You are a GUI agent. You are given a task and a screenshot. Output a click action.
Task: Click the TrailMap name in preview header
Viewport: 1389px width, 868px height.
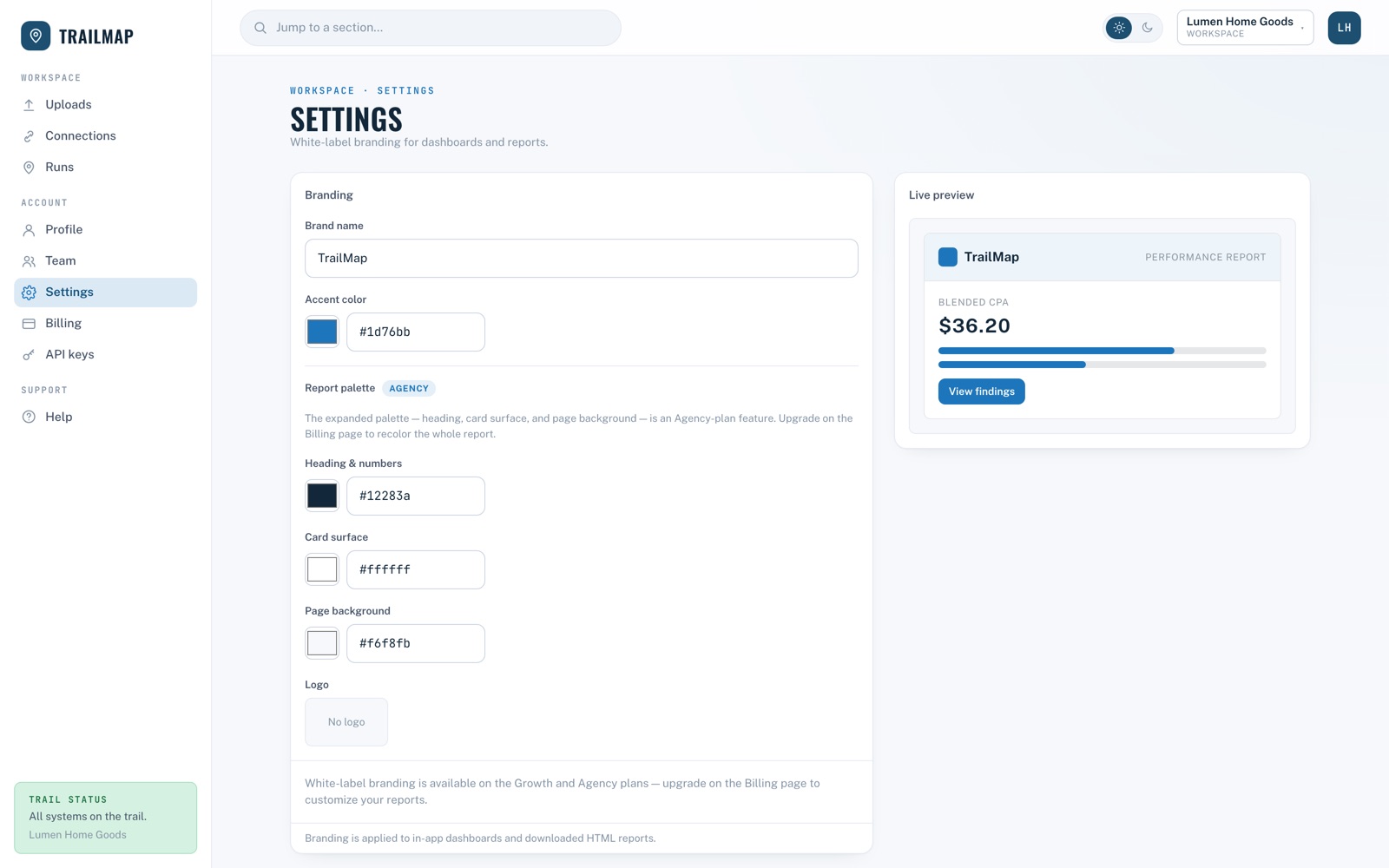click(991, 257)
